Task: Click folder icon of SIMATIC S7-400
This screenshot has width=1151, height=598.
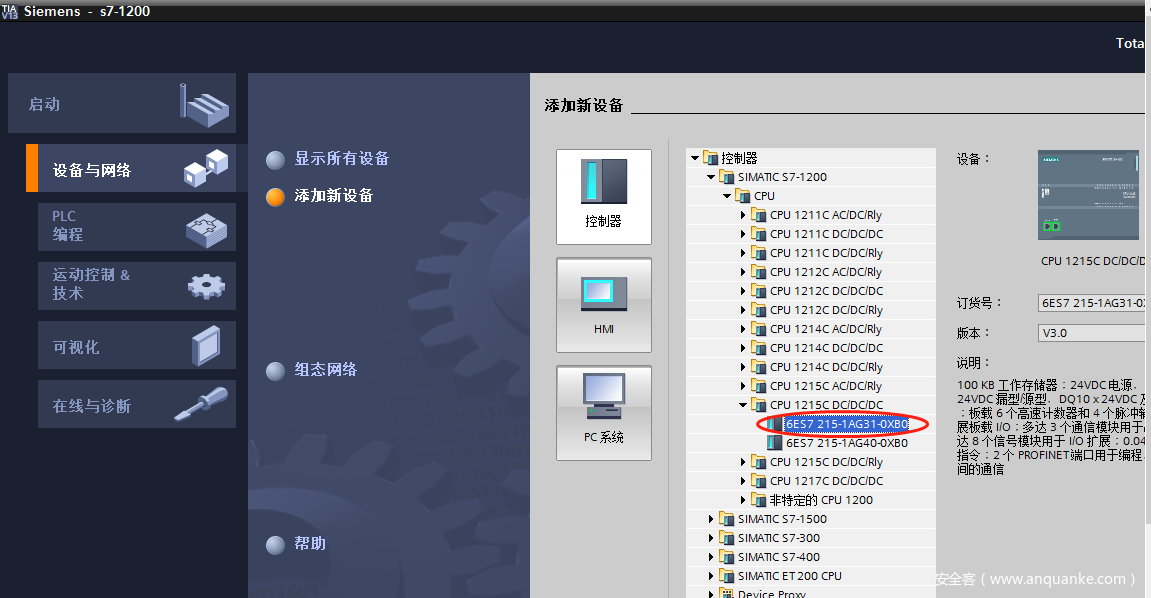Action: (726, 557)
